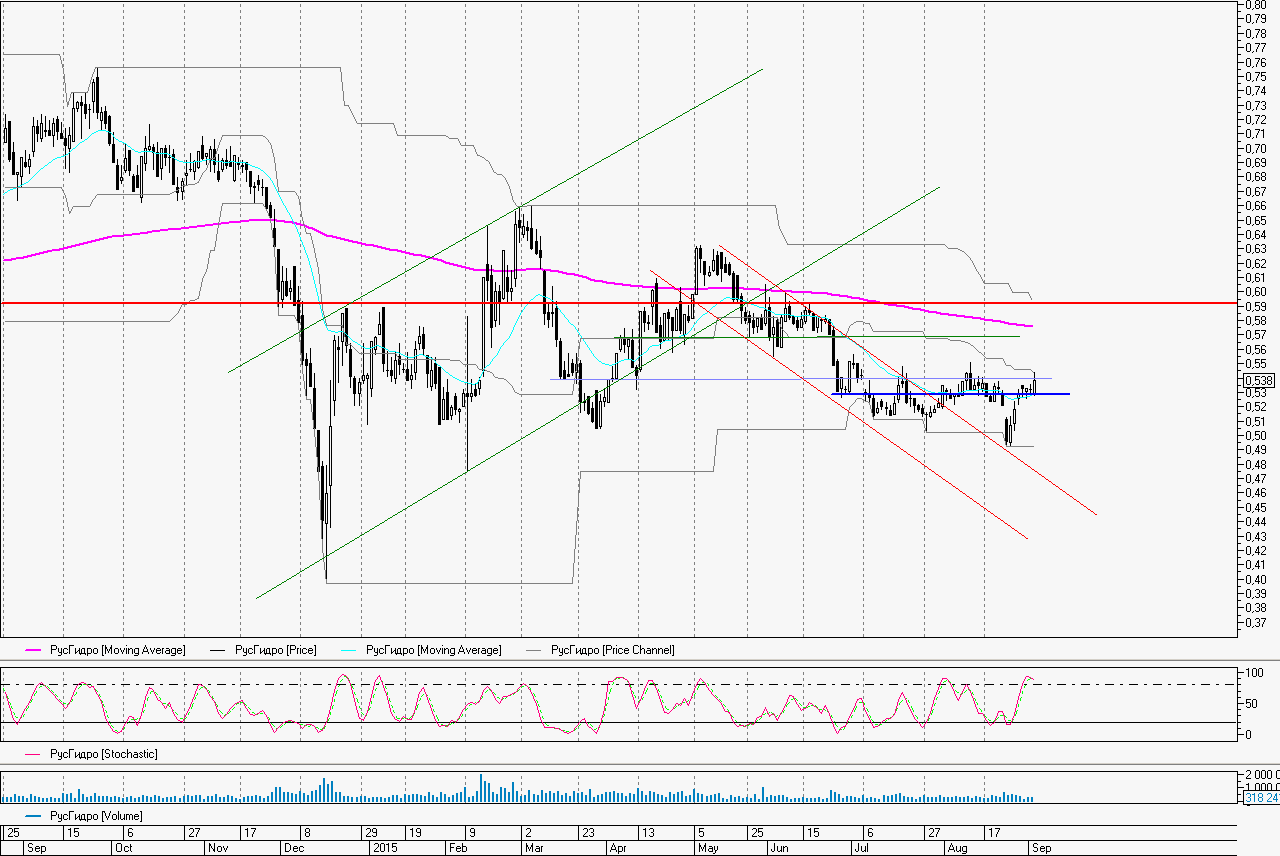Click the Mar month label on time axis

coord(533,847)
